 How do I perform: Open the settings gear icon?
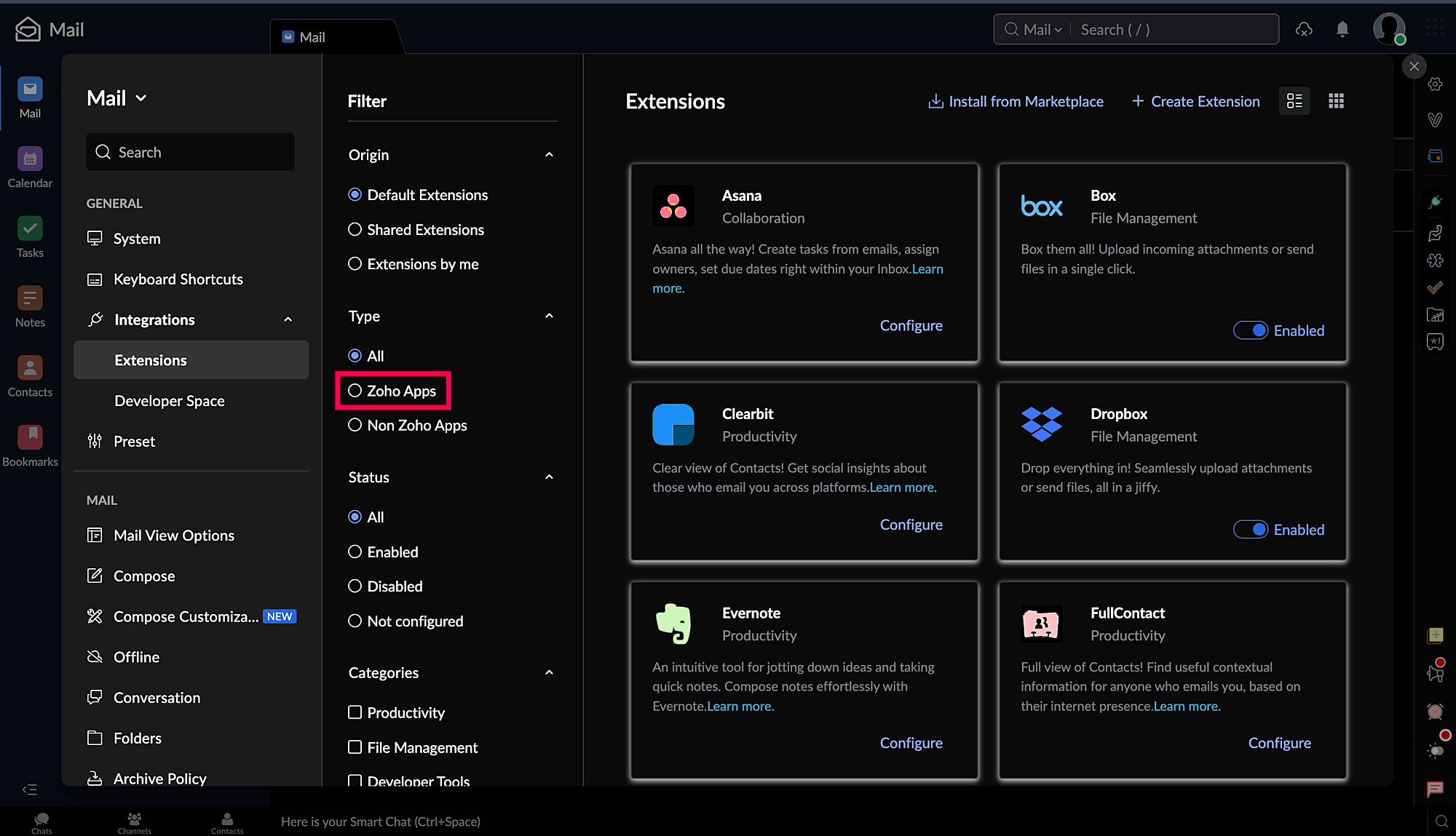coord(1435,84)
